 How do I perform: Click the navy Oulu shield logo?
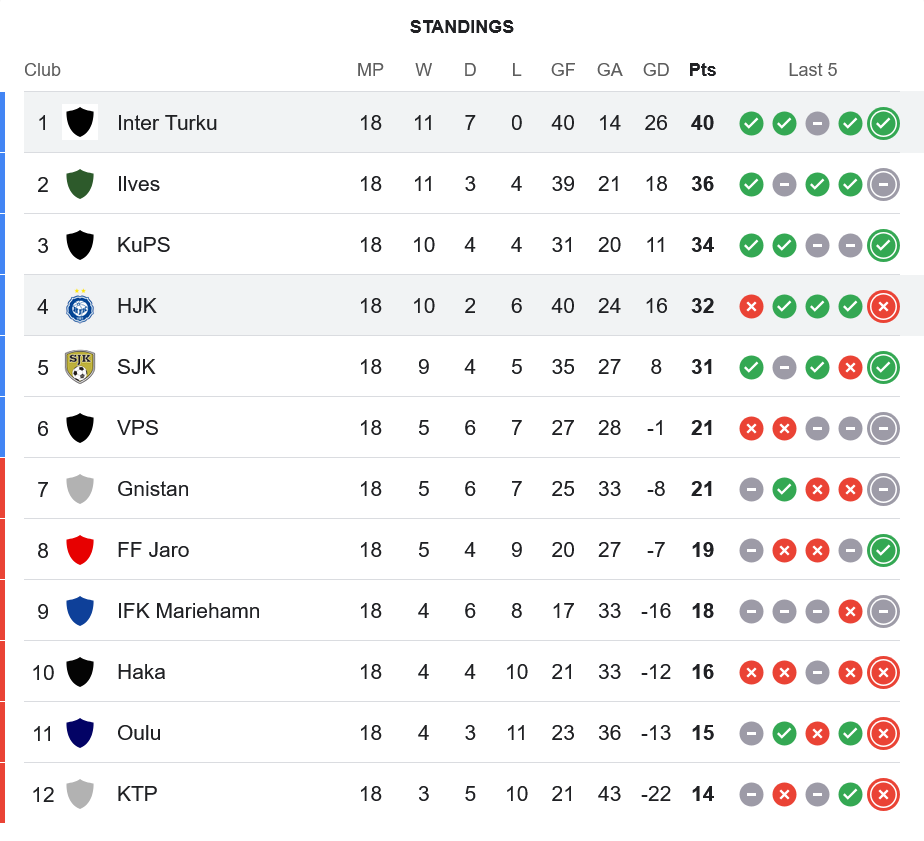coord(79,733)
